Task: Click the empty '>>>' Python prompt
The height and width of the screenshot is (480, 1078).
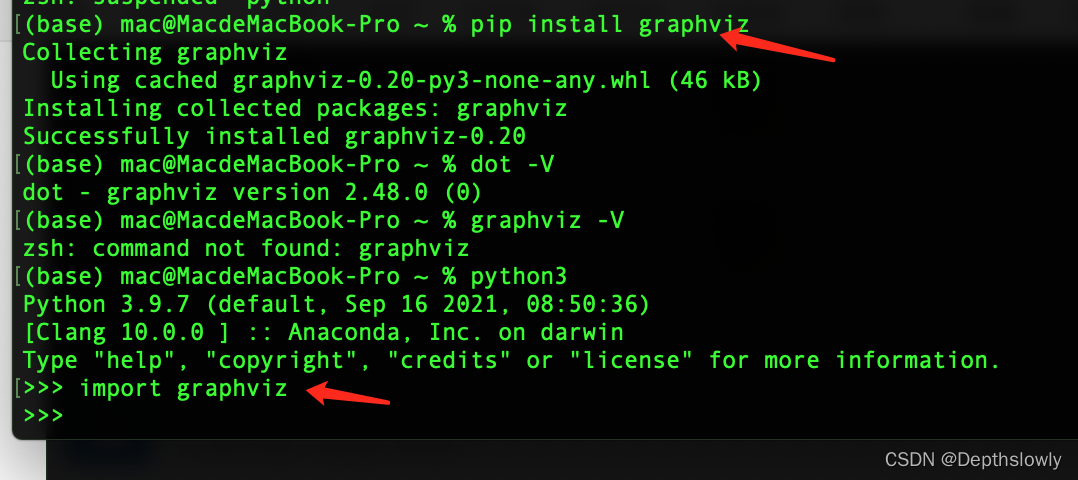Action: [x=43, y=415]
